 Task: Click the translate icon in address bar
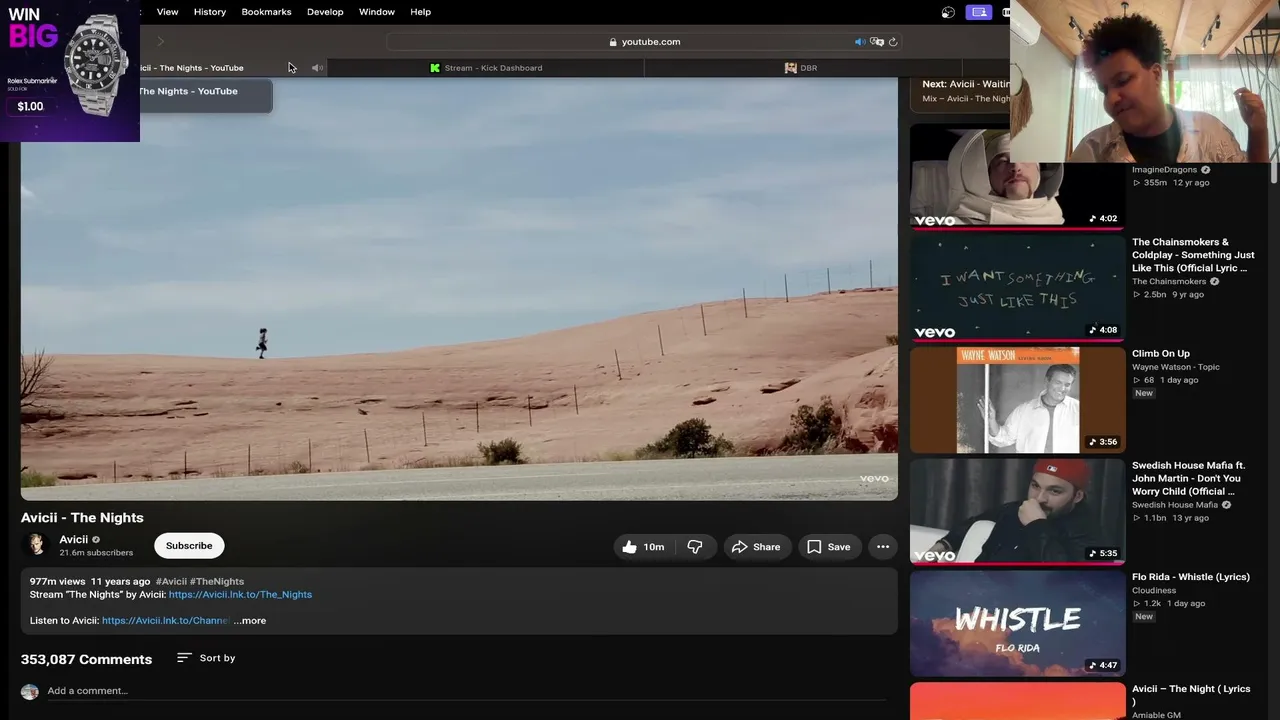tap(877, 42)
